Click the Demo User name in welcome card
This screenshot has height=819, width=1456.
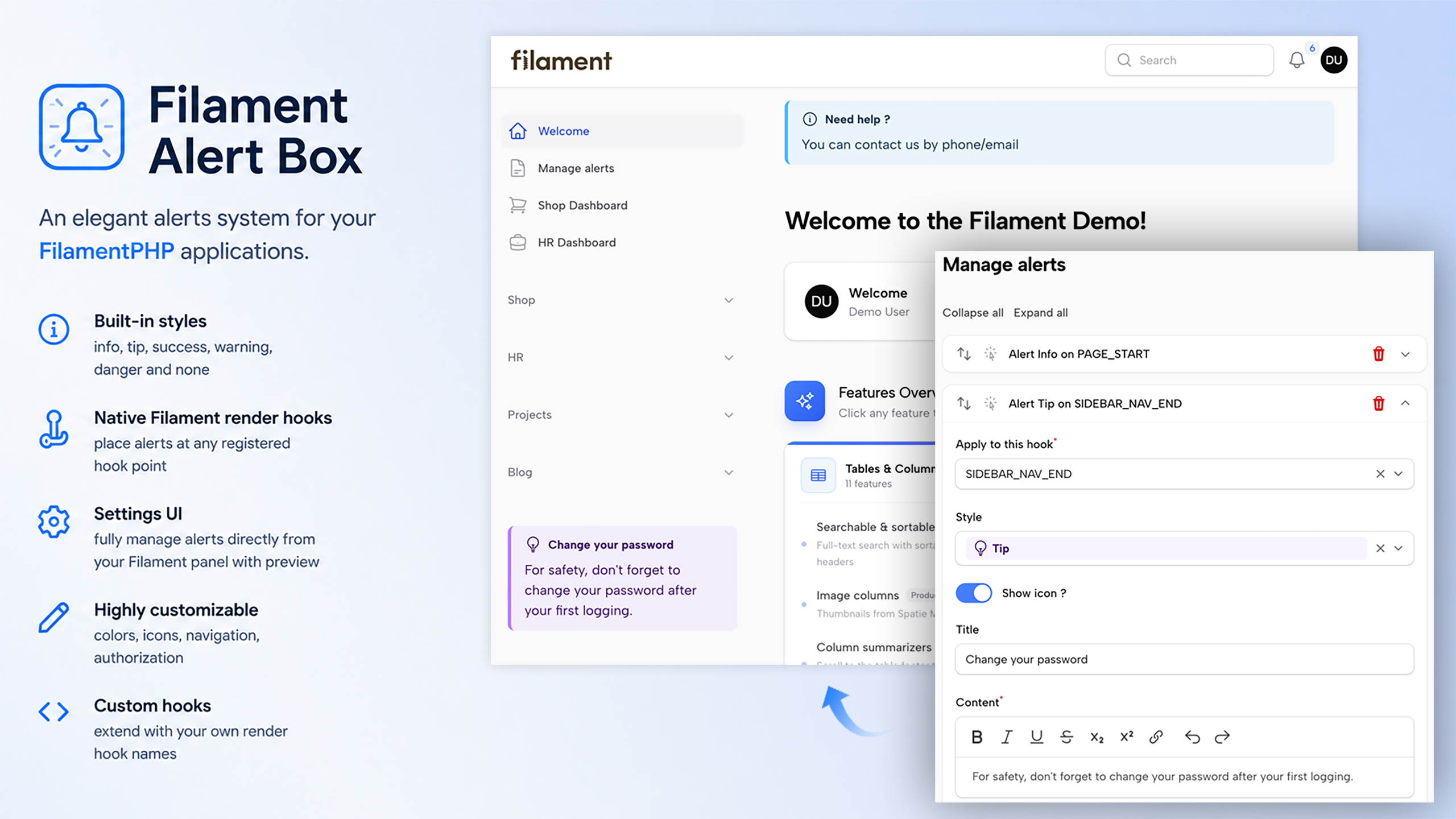[879, 312]
